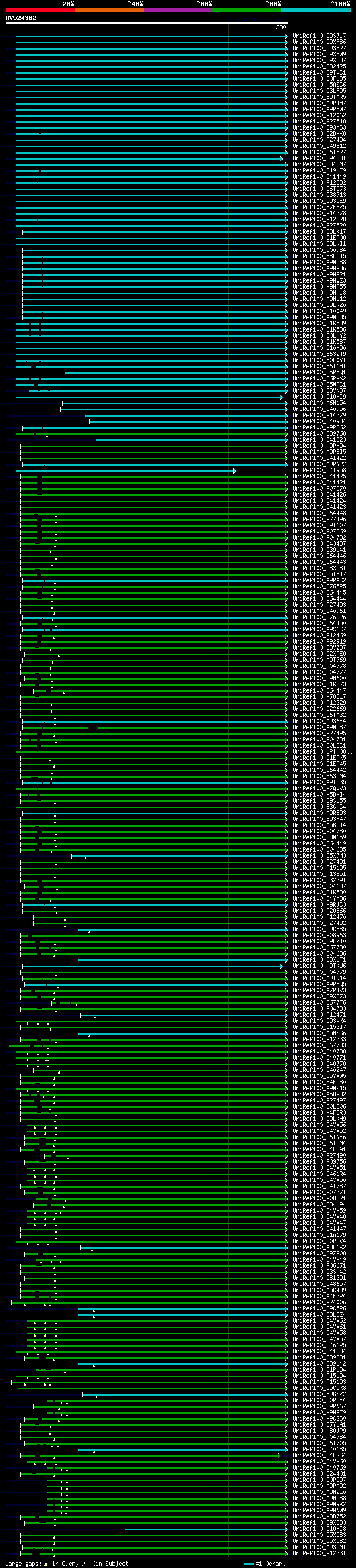This screenshot has height=1568, width=356.
Task: Open hit UniRef100_B9IAR5
Action: click(319, 97)
